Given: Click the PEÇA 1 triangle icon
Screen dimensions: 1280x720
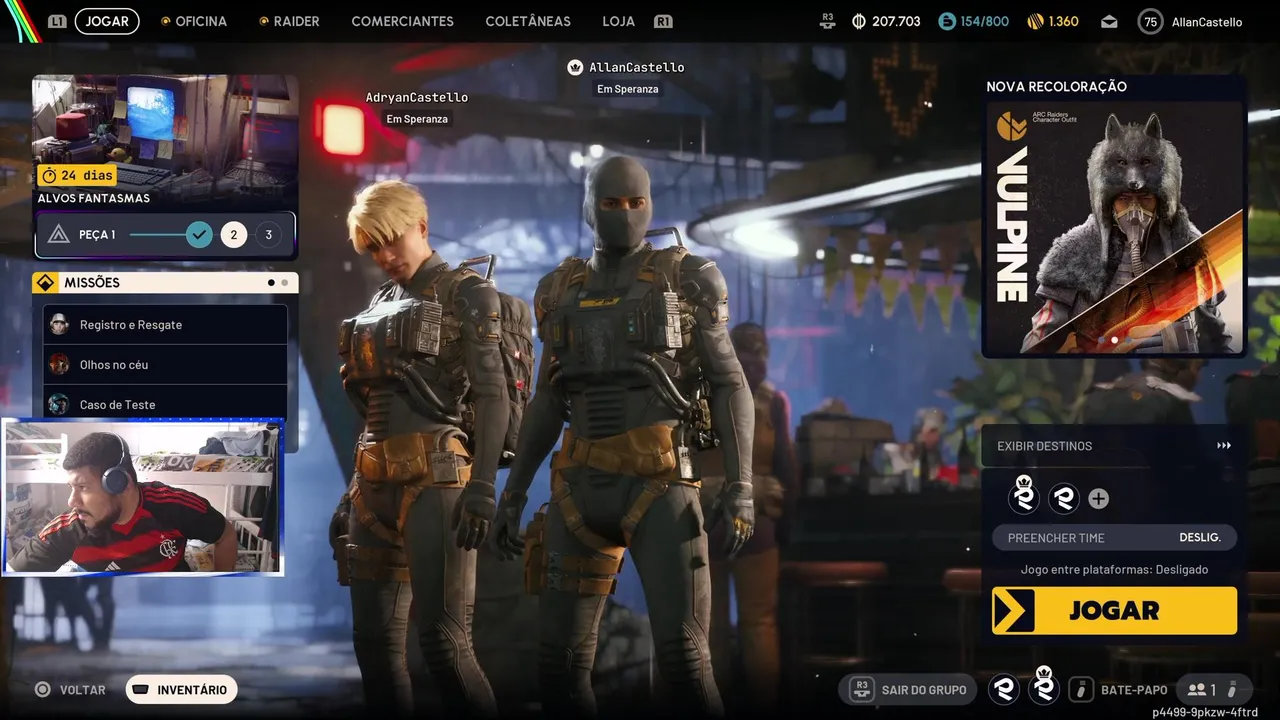Looking at the screenshot, I should coord(59,235).
